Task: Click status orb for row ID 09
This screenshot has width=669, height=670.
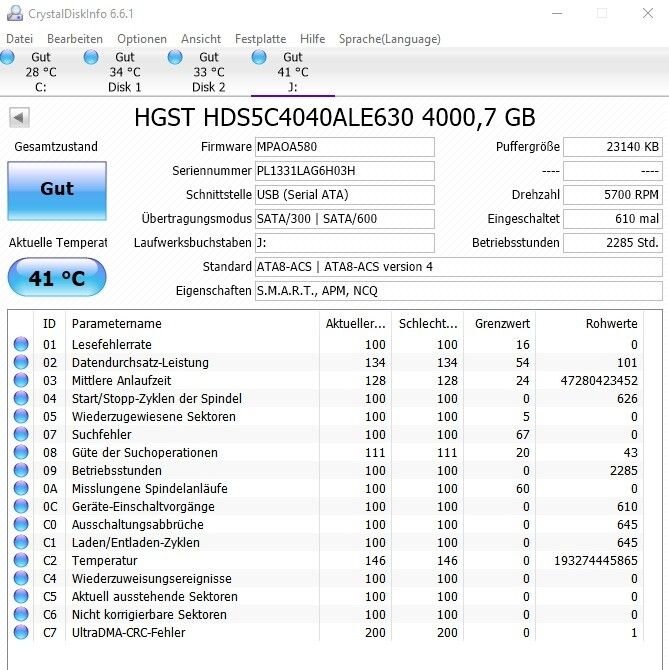Action: (21, 470)
